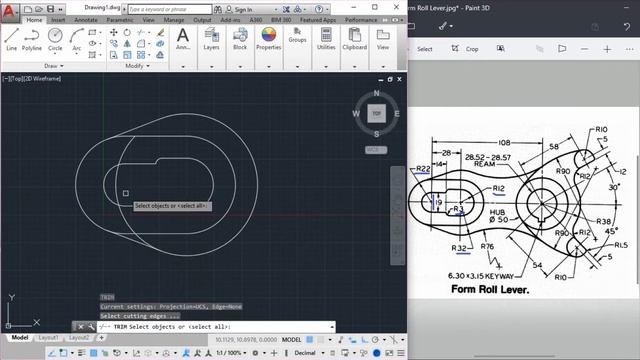
Task: Click the Scale tool in Modify panel
Action: [x=127, y=55]
